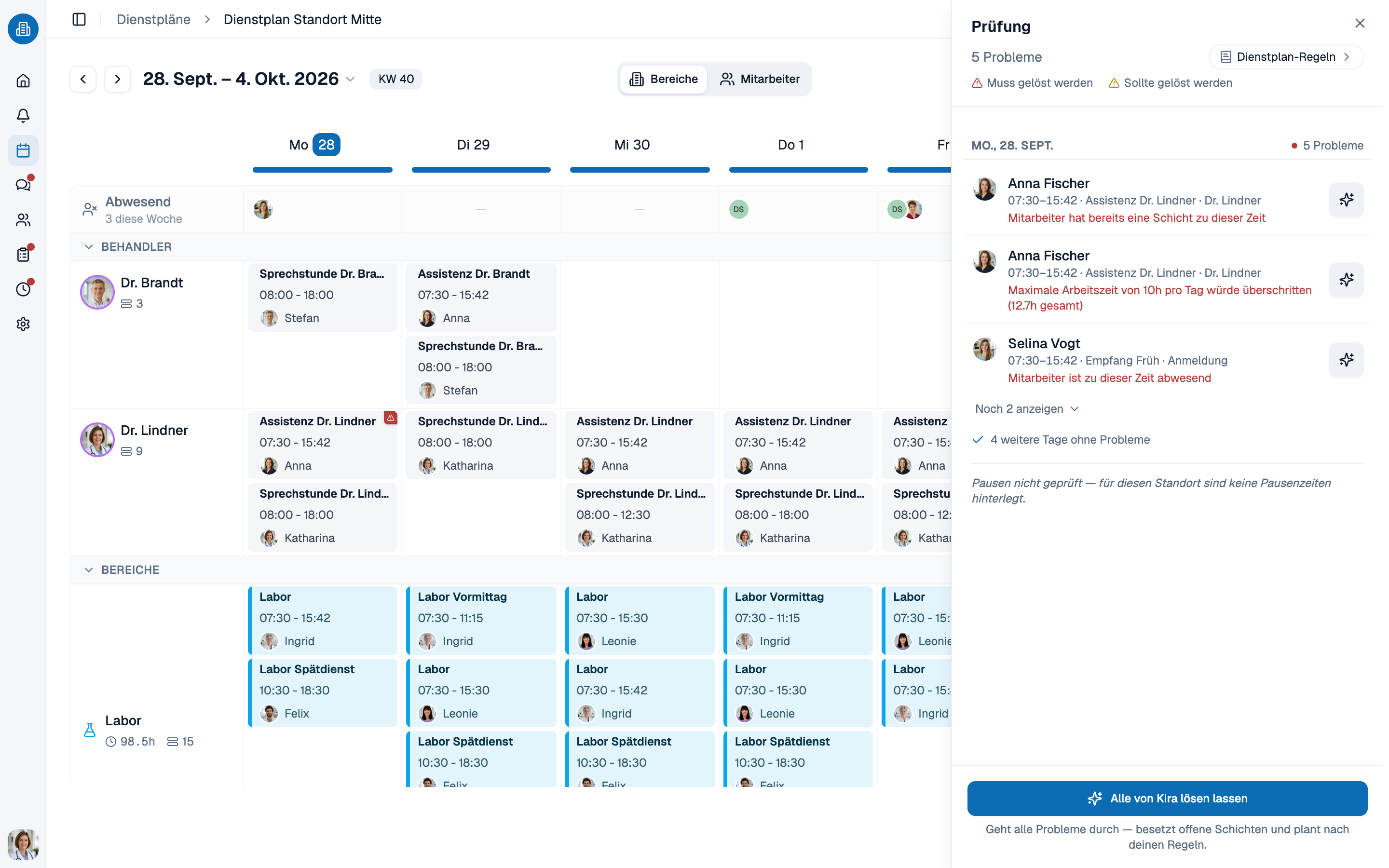This screenshot has width=1389, height=868.
Task: Select the Di 29 day header
Action: tap(473, 145)
